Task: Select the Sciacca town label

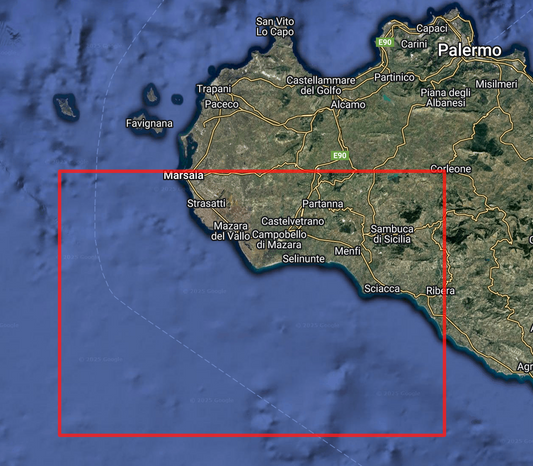Action: click(382, 289)
